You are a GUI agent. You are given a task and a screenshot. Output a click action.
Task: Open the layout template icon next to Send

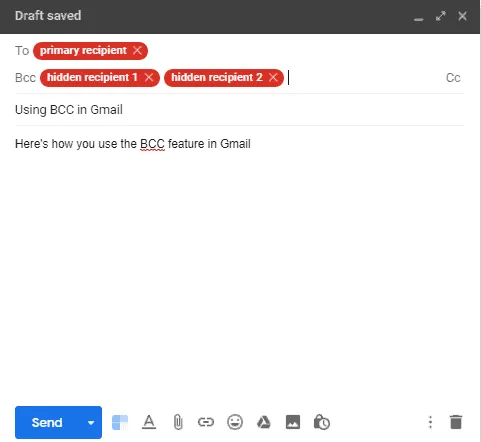click(120, 422)
